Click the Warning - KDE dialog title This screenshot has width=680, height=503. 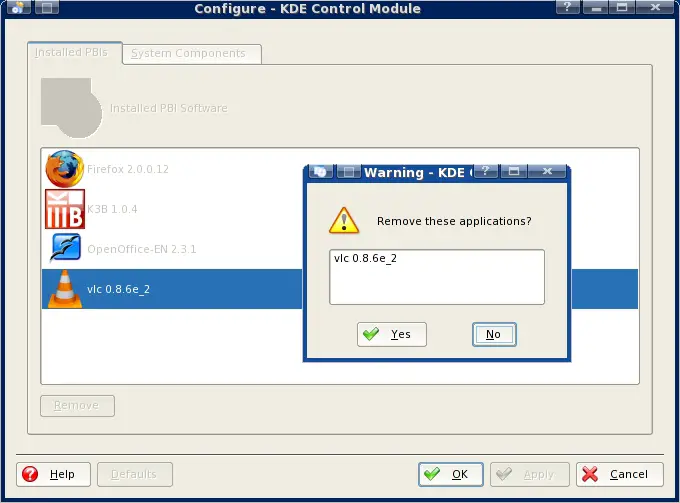[418, 172]
